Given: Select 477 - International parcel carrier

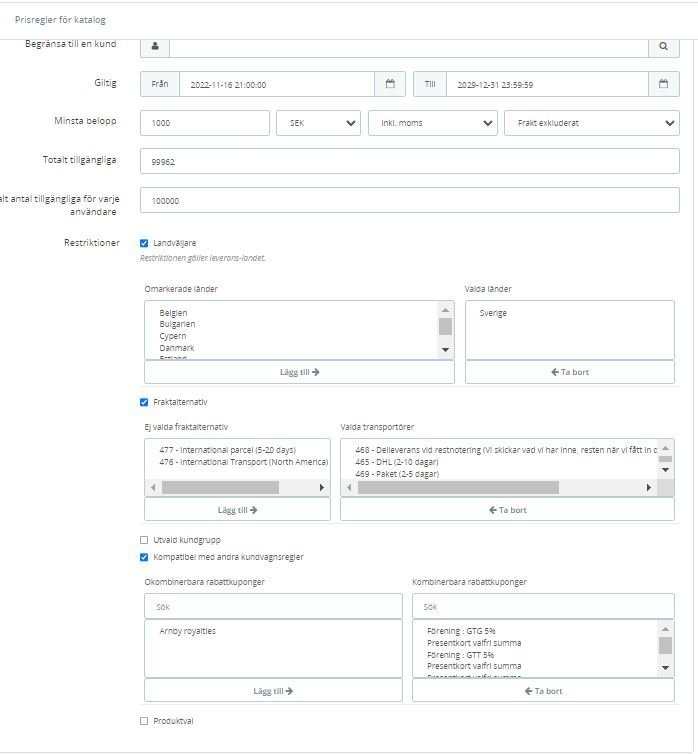Looking at the screenshot, I should tap(228, 450).
